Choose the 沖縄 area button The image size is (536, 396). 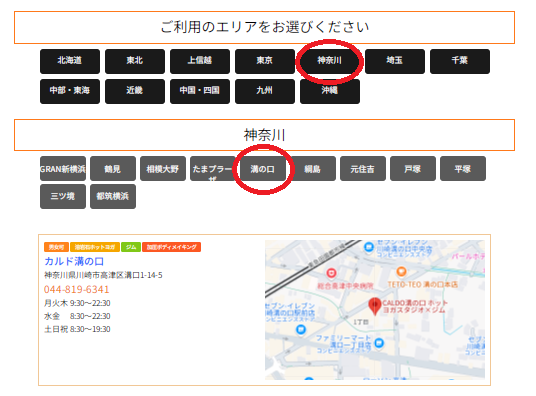330,91
